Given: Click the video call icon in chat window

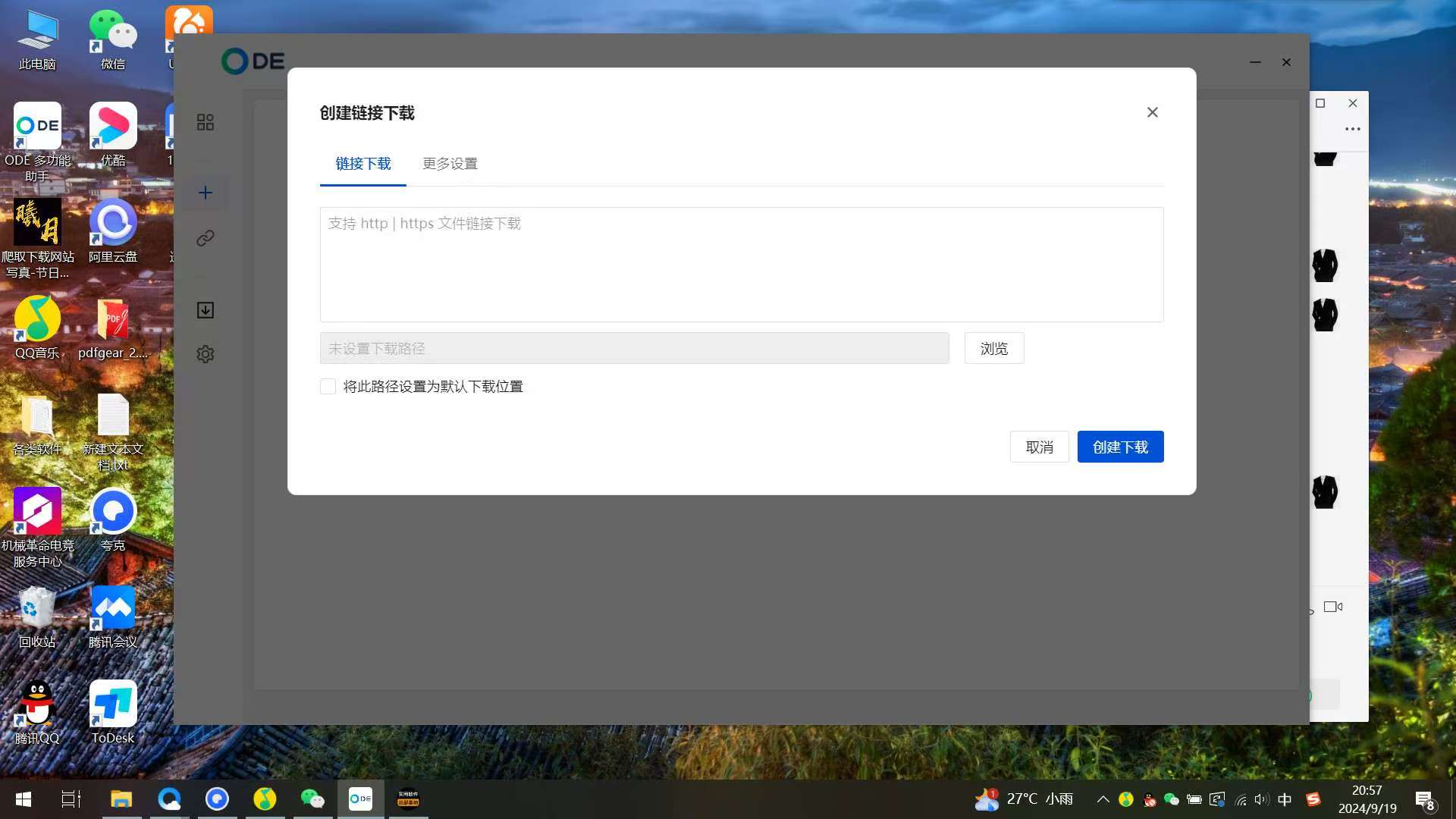Looking at the screenshot, I should point(1332,607).
